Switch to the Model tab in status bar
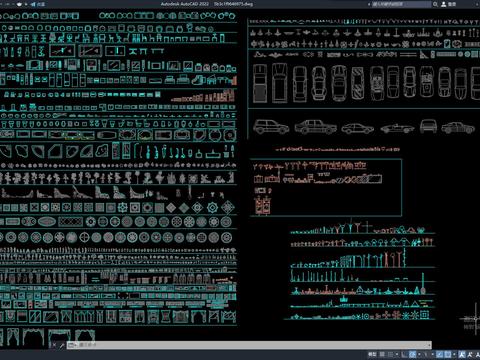 click(372, 354)
